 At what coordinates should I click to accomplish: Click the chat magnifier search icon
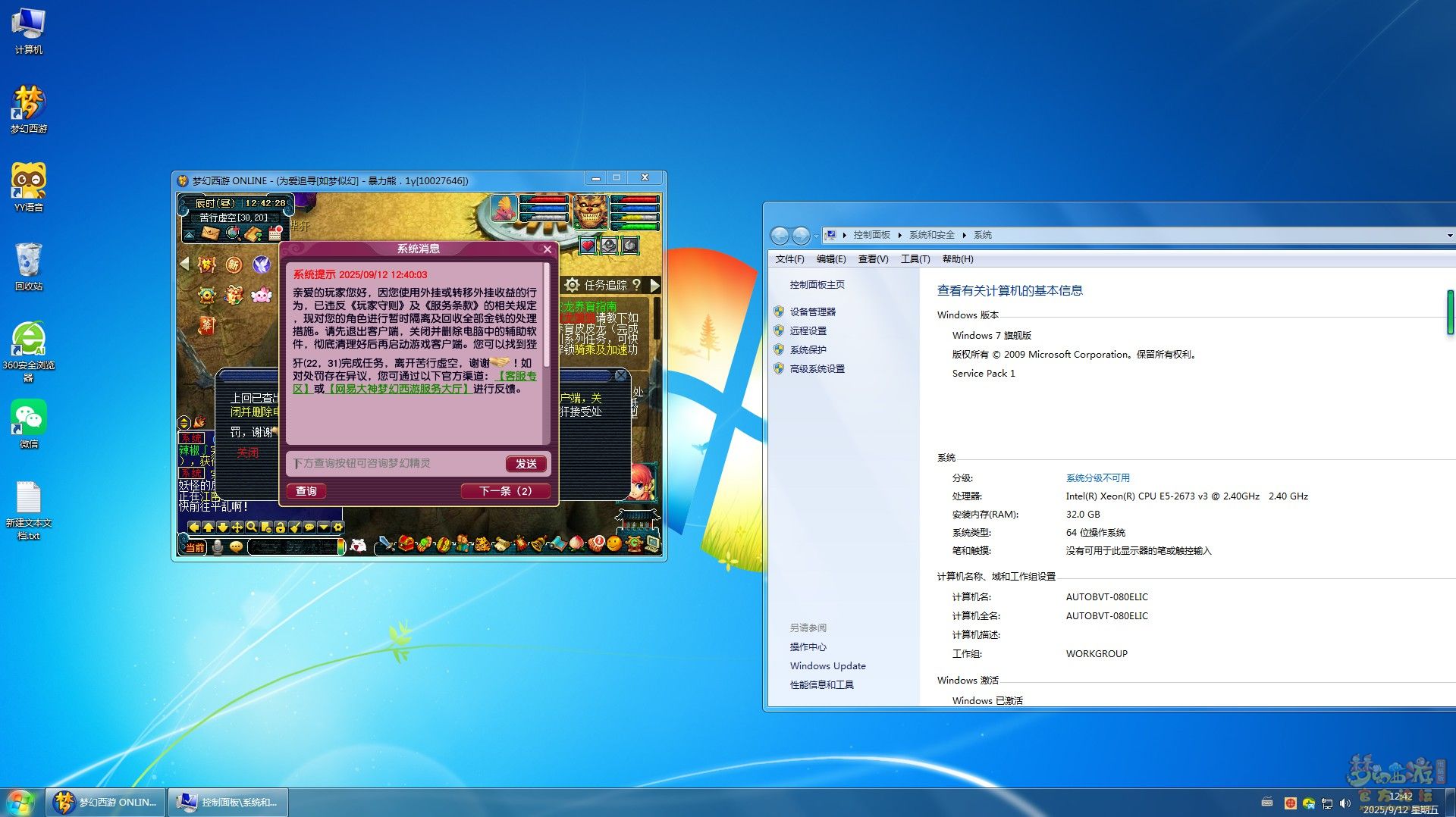point(251,527)
